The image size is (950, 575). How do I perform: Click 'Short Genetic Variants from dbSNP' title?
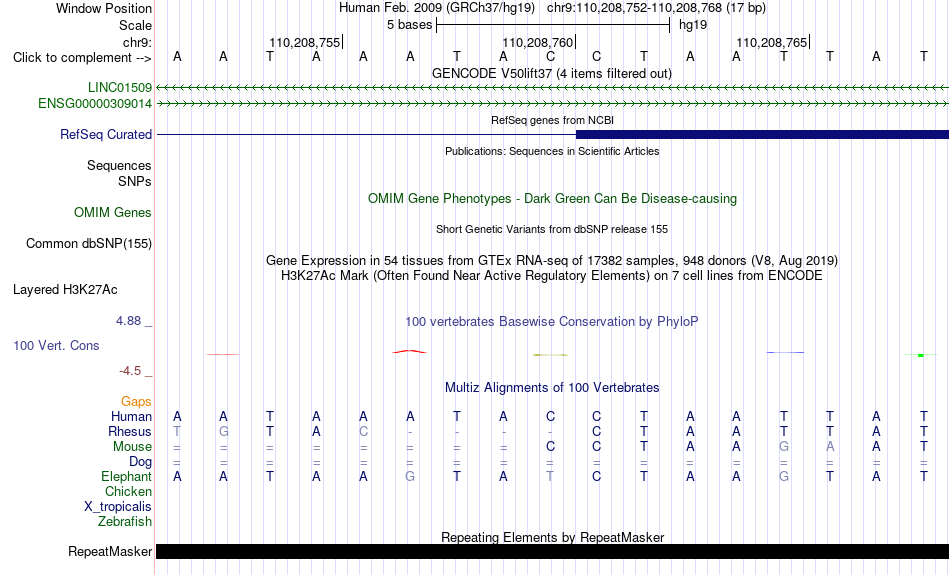tap(552, 230)
